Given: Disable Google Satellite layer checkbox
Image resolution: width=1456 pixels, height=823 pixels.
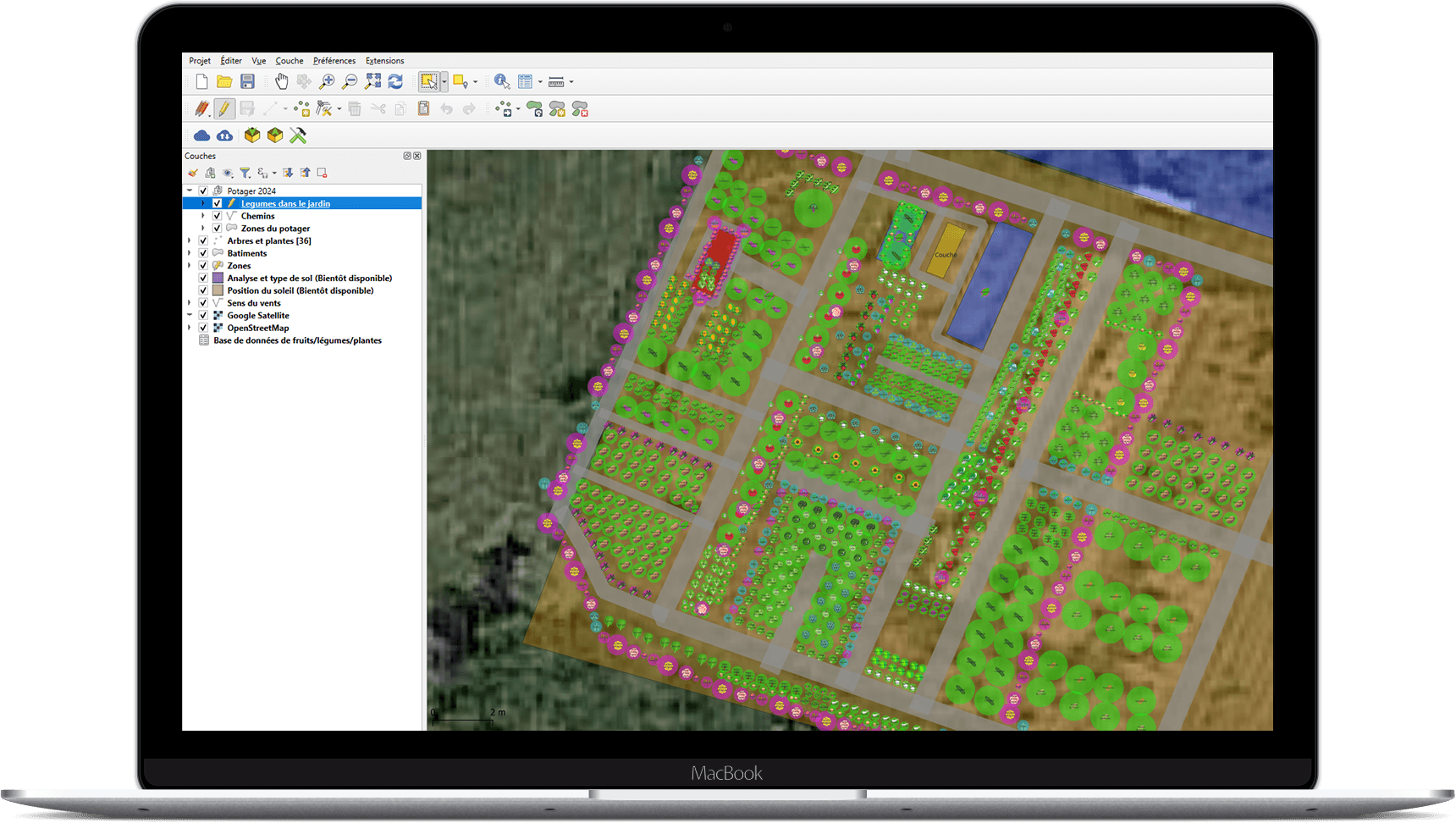Looking at the screenshot, I should pos(203,316).
